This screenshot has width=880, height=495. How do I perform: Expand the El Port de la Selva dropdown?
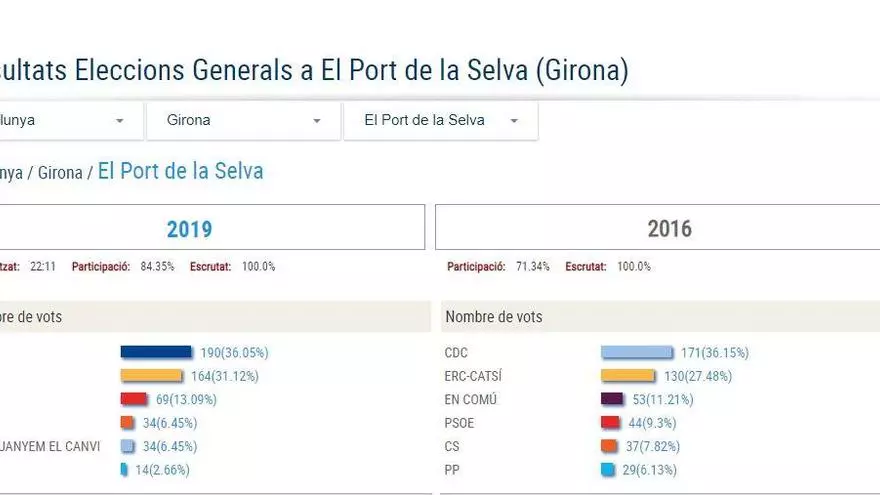click(x=441, y=120)
